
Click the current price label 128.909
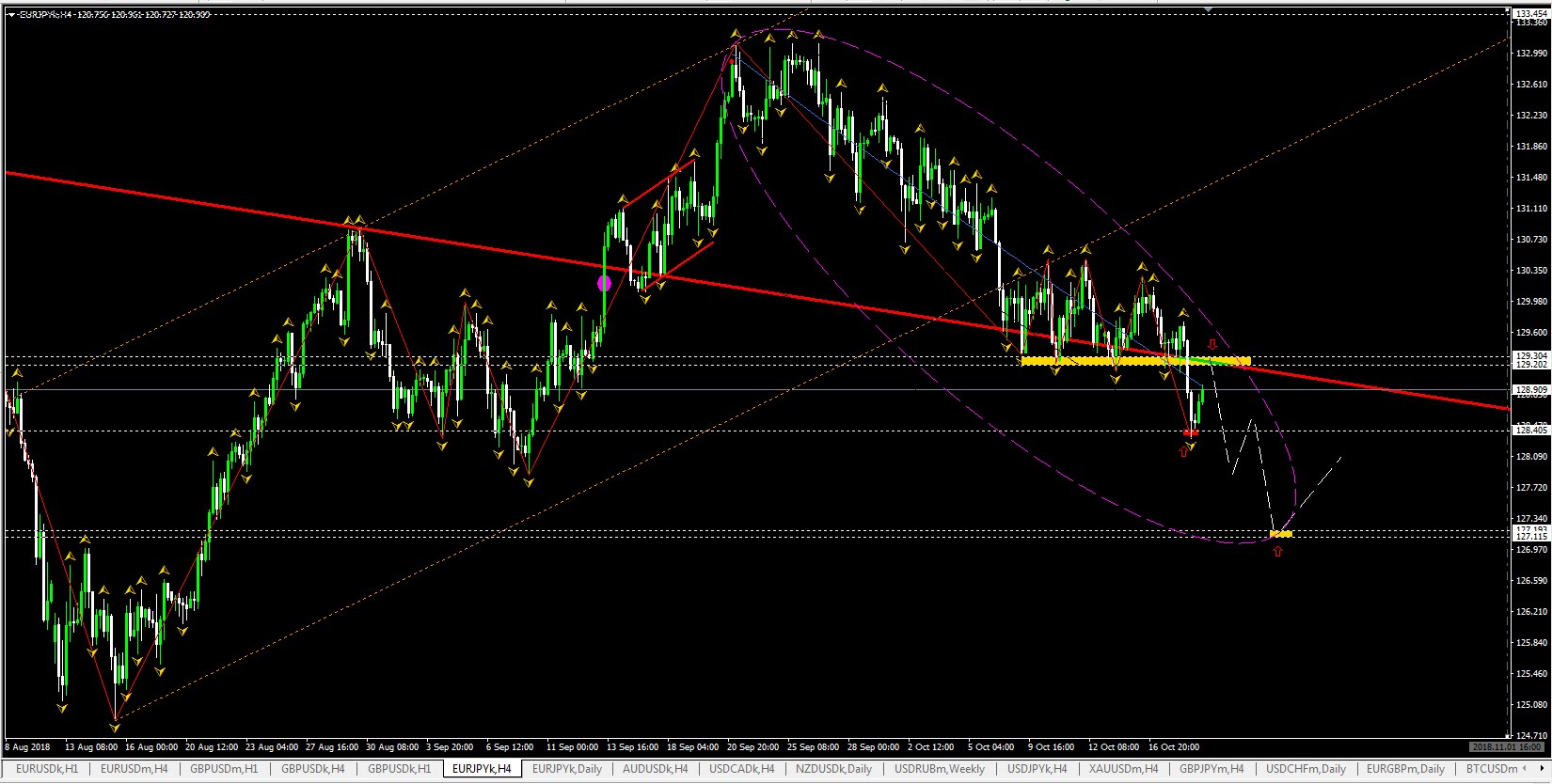pyautogui.click(x=1530, y=389)
